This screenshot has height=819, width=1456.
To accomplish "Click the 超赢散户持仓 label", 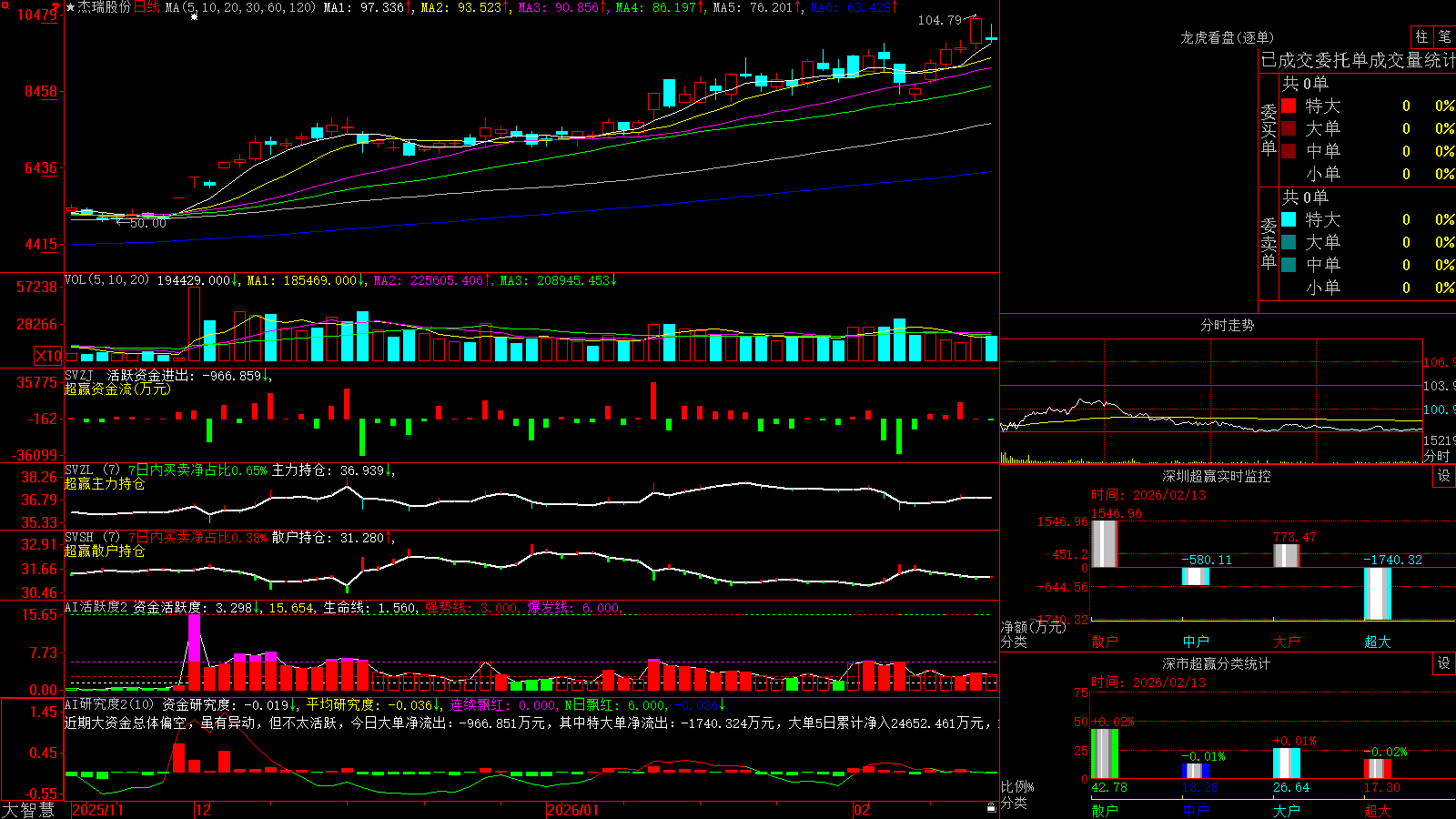I will (105, 551).
